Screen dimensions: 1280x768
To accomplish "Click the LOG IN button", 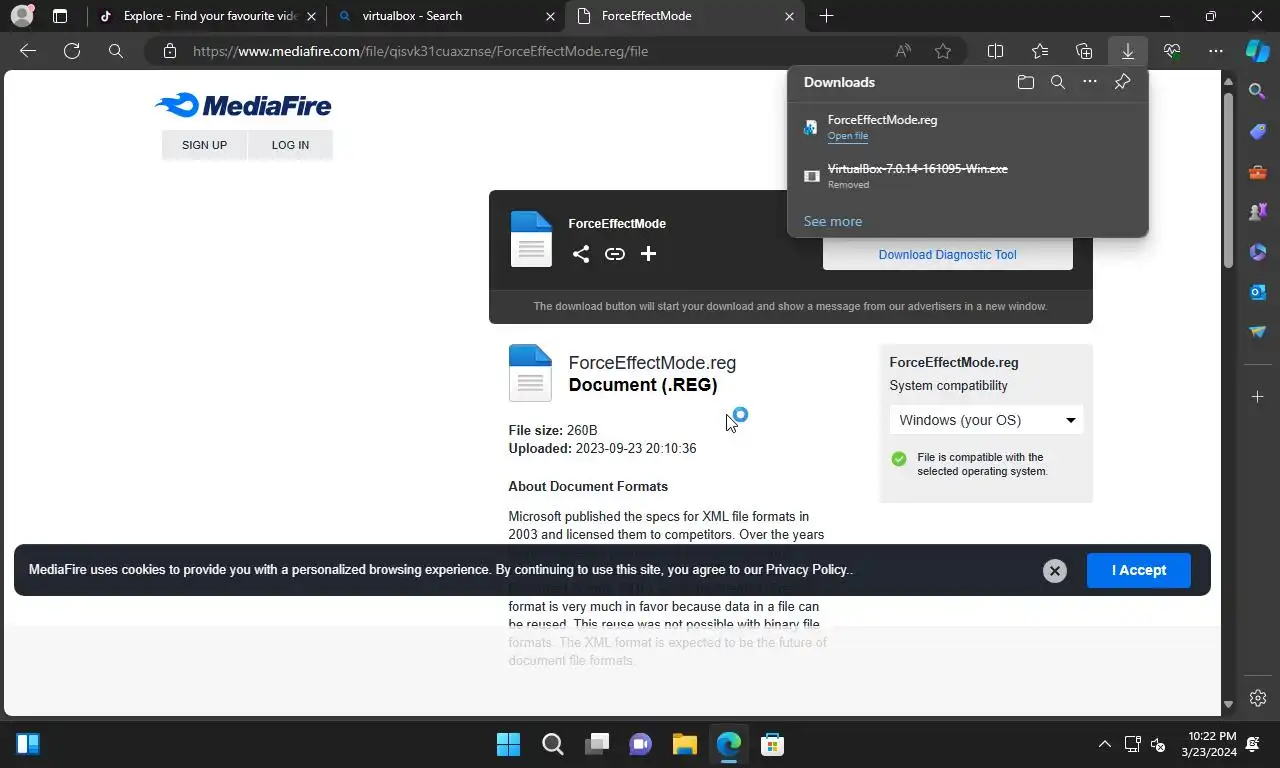I will pos(290,145).
